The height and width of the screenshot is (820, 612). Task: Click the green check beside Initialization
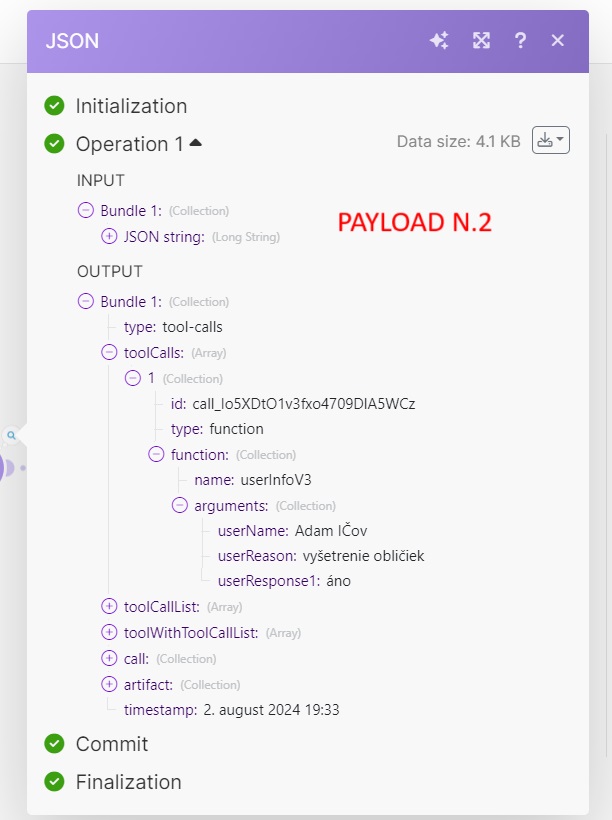click(x=55, y=105)
